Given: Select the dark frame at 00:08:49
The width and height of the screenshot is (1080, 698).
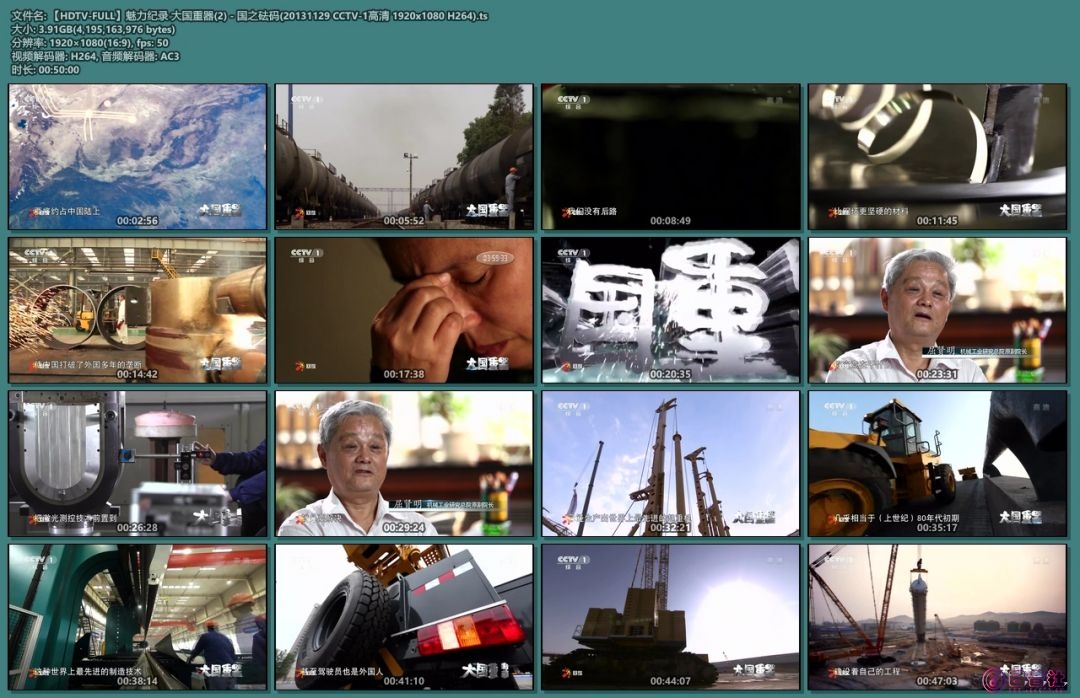Looking at the screenshot, I should tap(671, 156).
